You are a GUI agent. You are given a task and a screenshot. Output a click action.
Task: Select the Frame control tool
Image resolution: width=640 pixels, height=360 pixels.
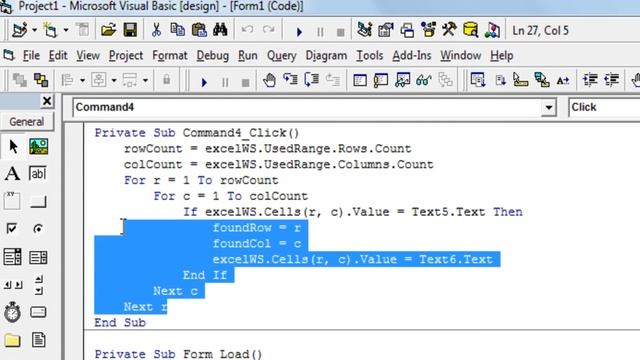coord(12,201)
